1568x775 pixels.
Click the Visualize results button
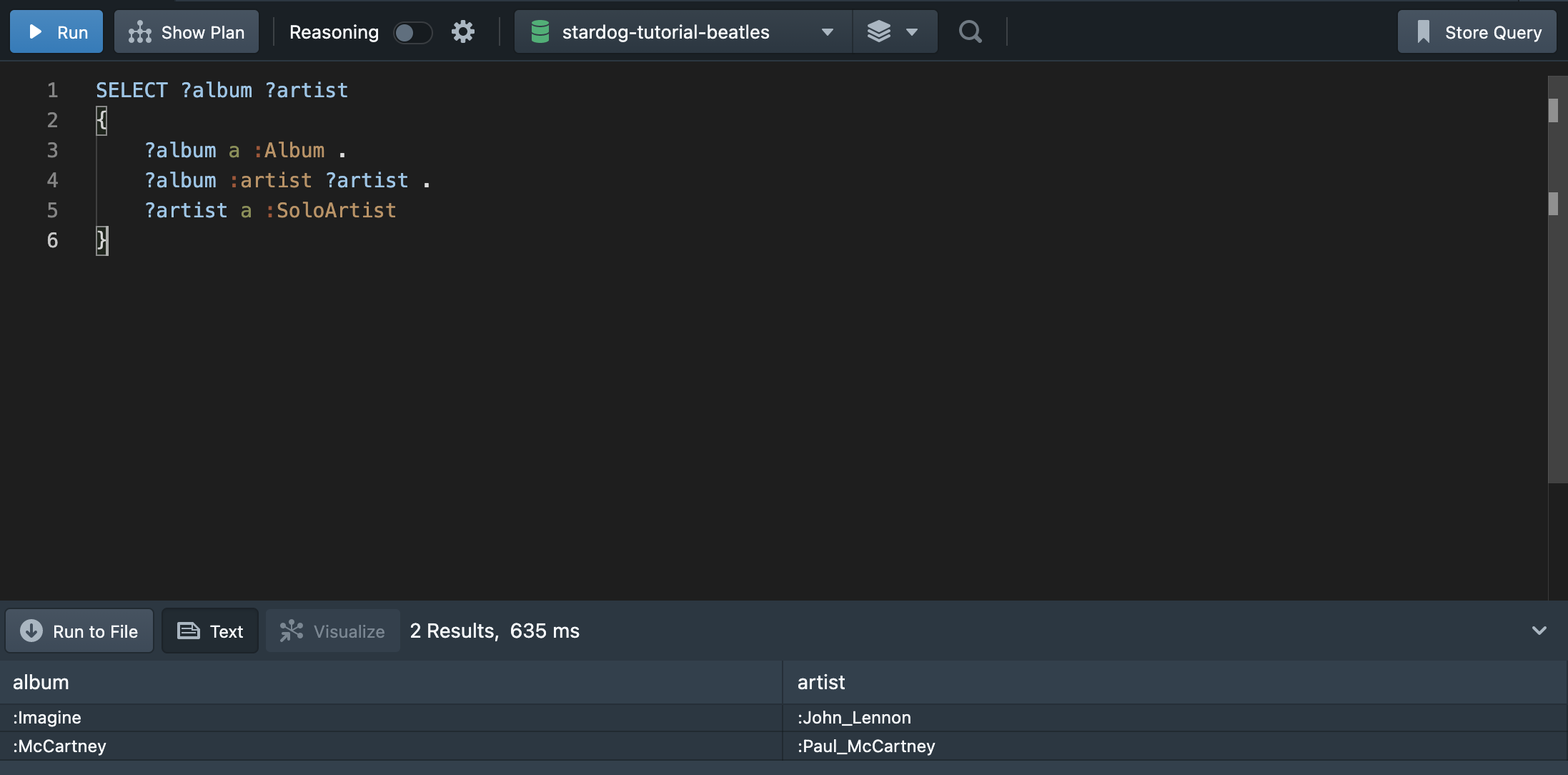click(x=332, y=631)
